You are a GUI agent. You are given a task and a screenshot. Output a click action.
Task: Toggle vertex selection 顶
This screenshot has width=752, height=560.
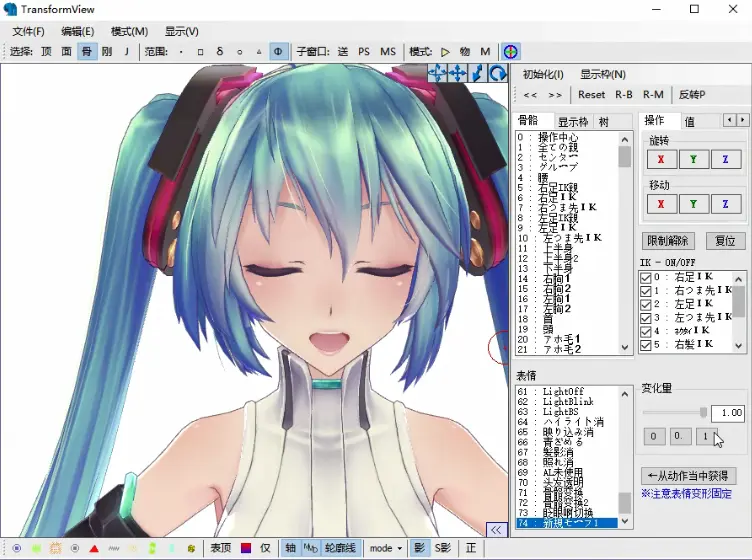[47, 52]
